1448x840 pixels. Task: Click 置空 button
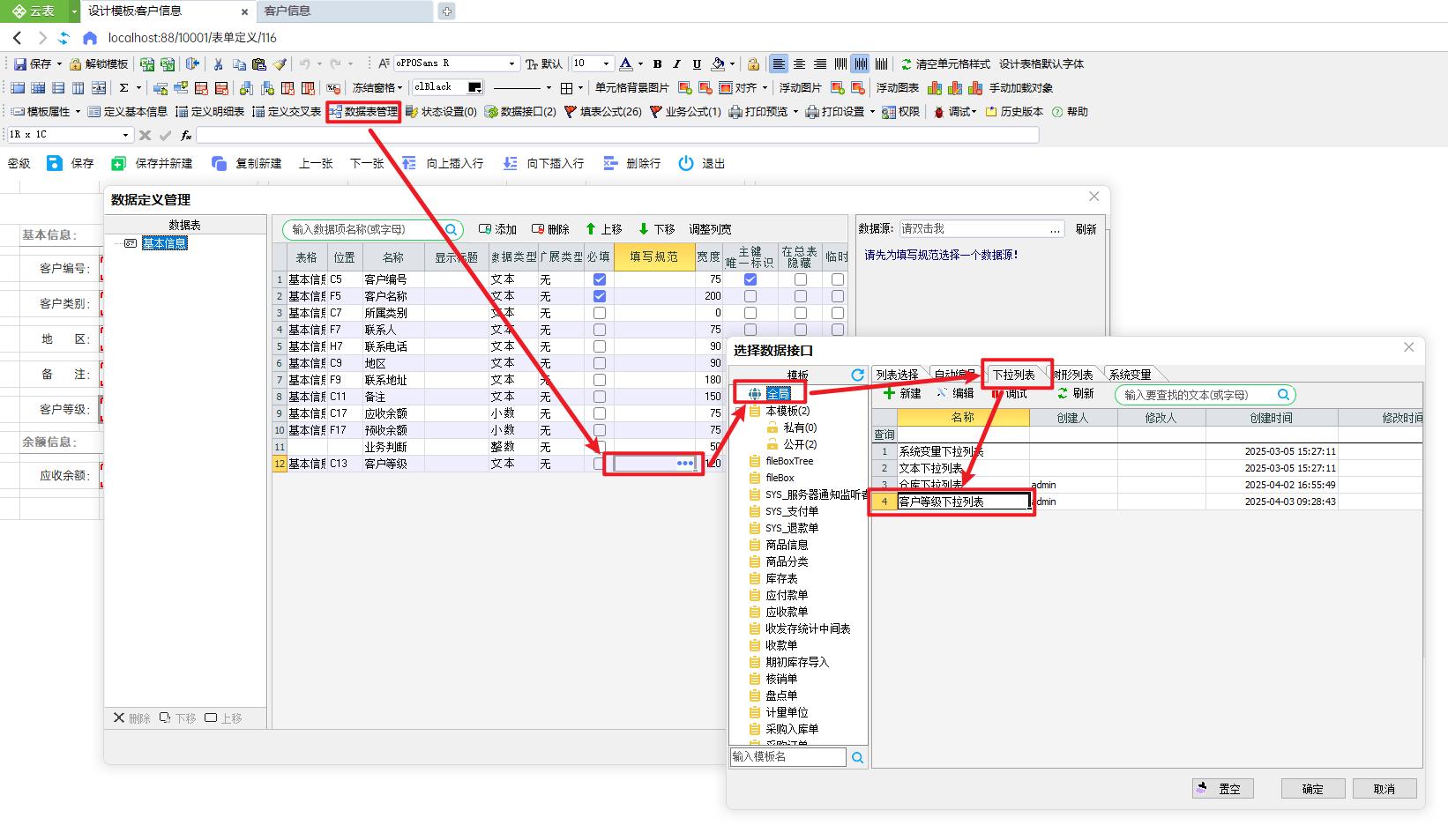1223,789
